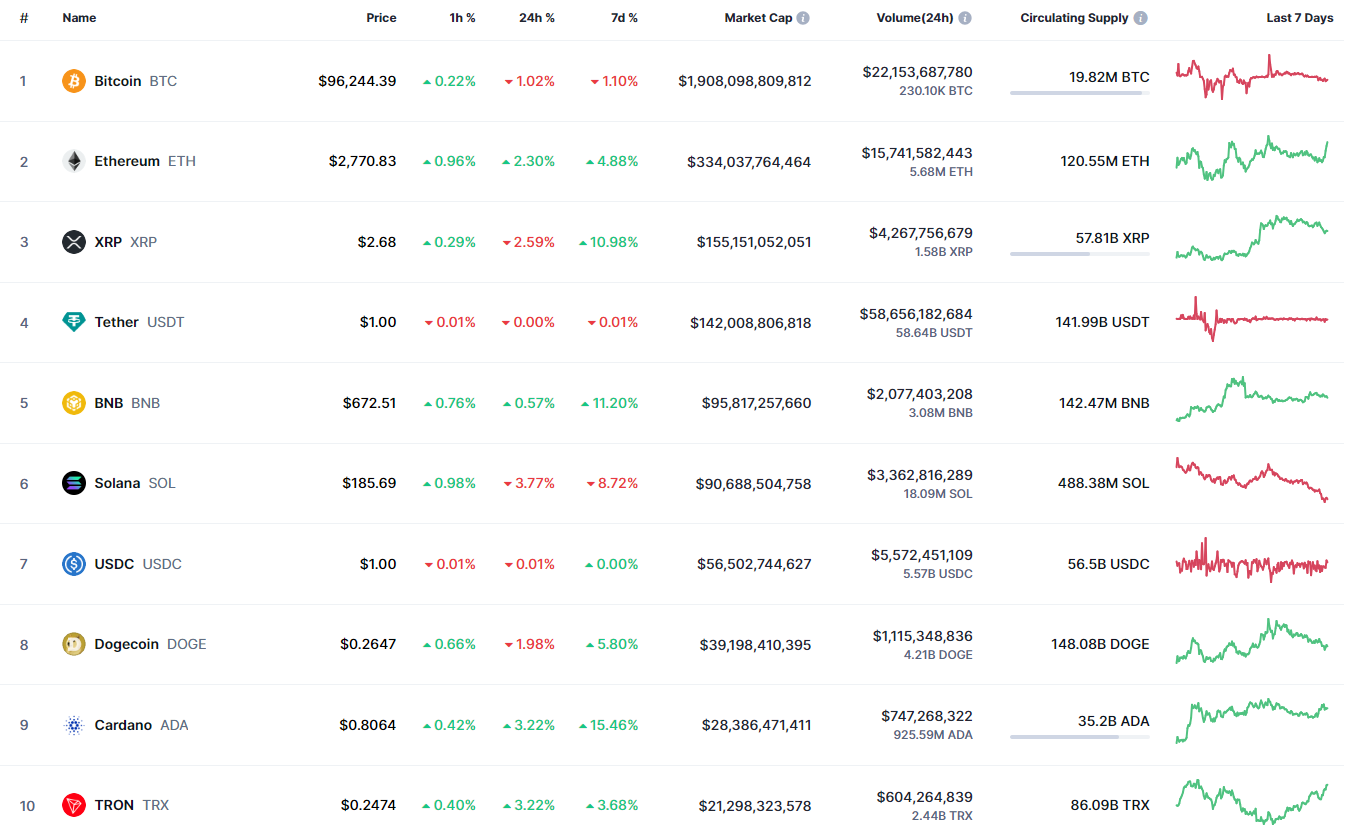This screenshot has width=1368, height=836.
Task: Open the Market Cap info tooltip icon
Action: click(x=803, y=18)
